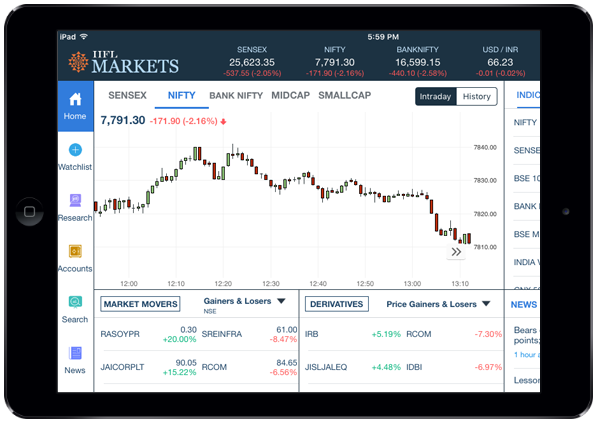Open the Research sidebar icon

tap(75, 200)
